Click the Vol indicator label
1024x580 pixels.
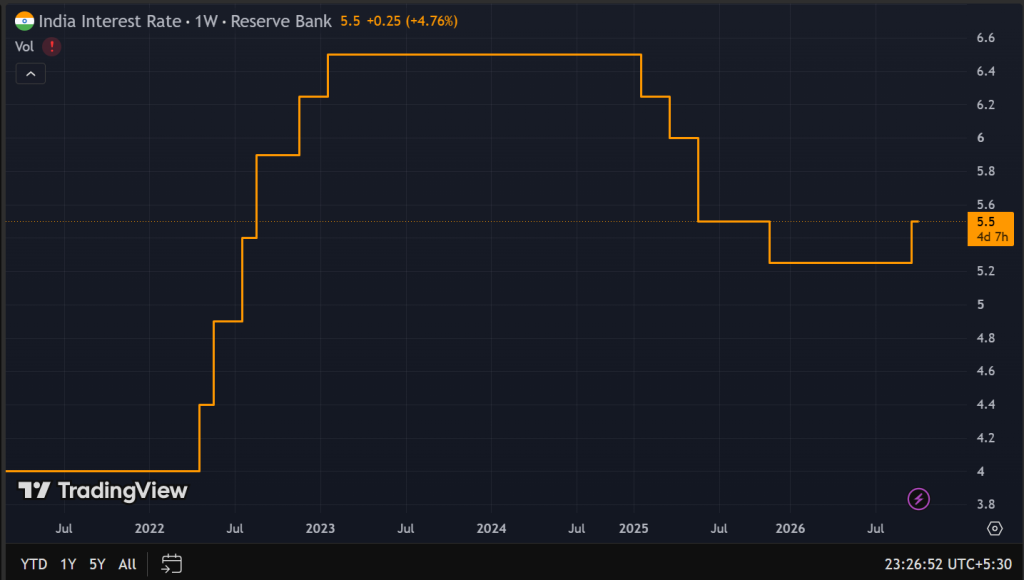[x=24, y=46]
